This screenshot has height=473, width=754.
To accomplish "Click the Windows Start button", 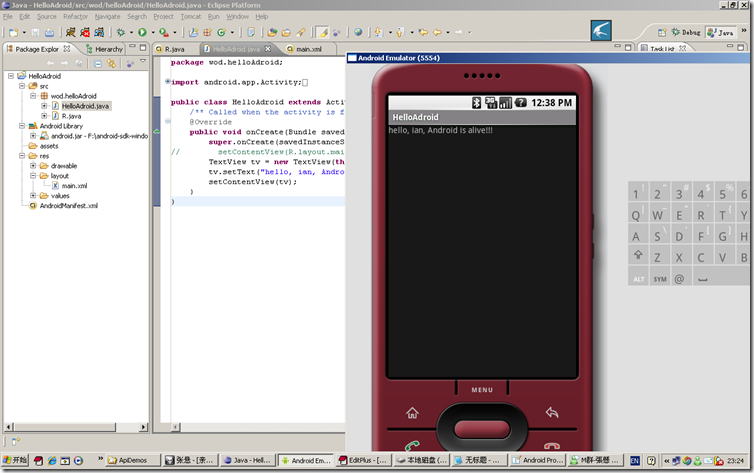I will (x=15, y=460).
